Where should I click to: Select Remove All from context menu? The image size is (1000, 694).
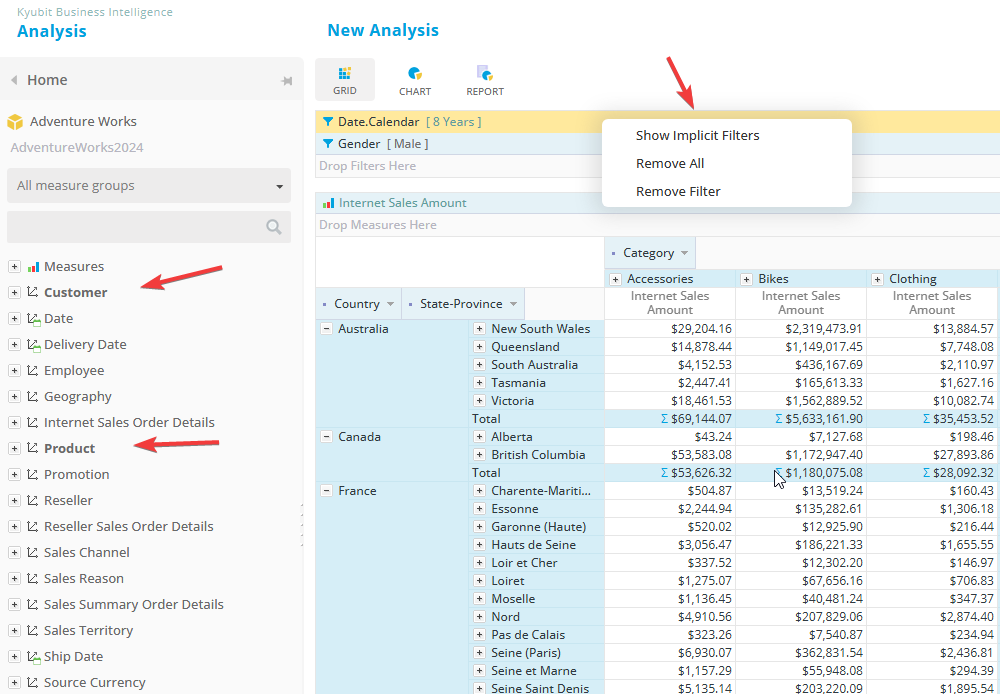click(x=670, y=164)
